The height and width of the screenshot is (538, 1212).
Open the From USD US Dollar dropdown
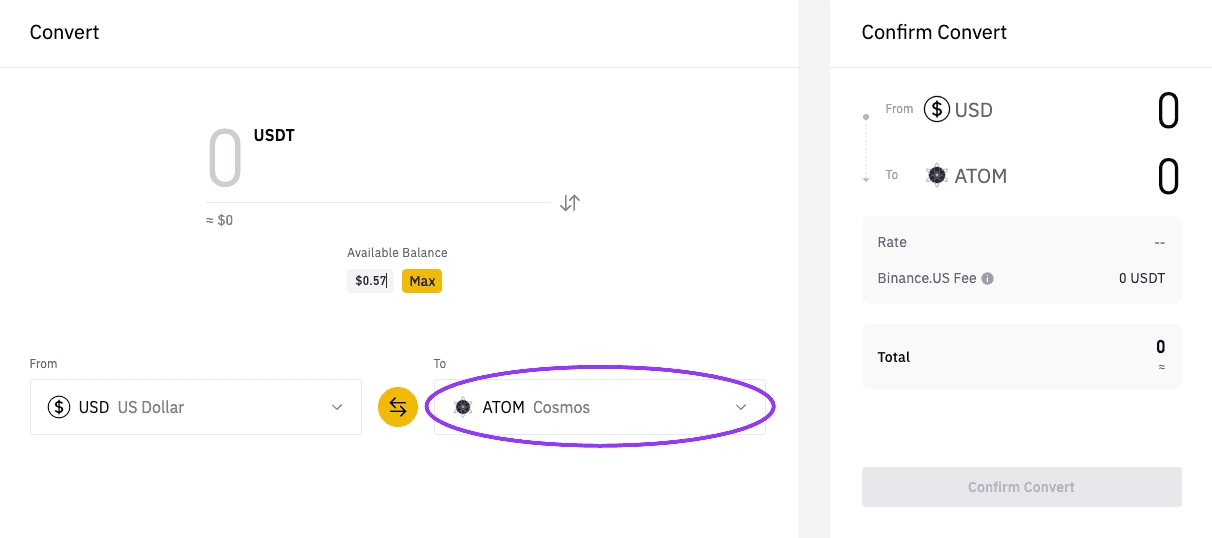coord(195,407)
